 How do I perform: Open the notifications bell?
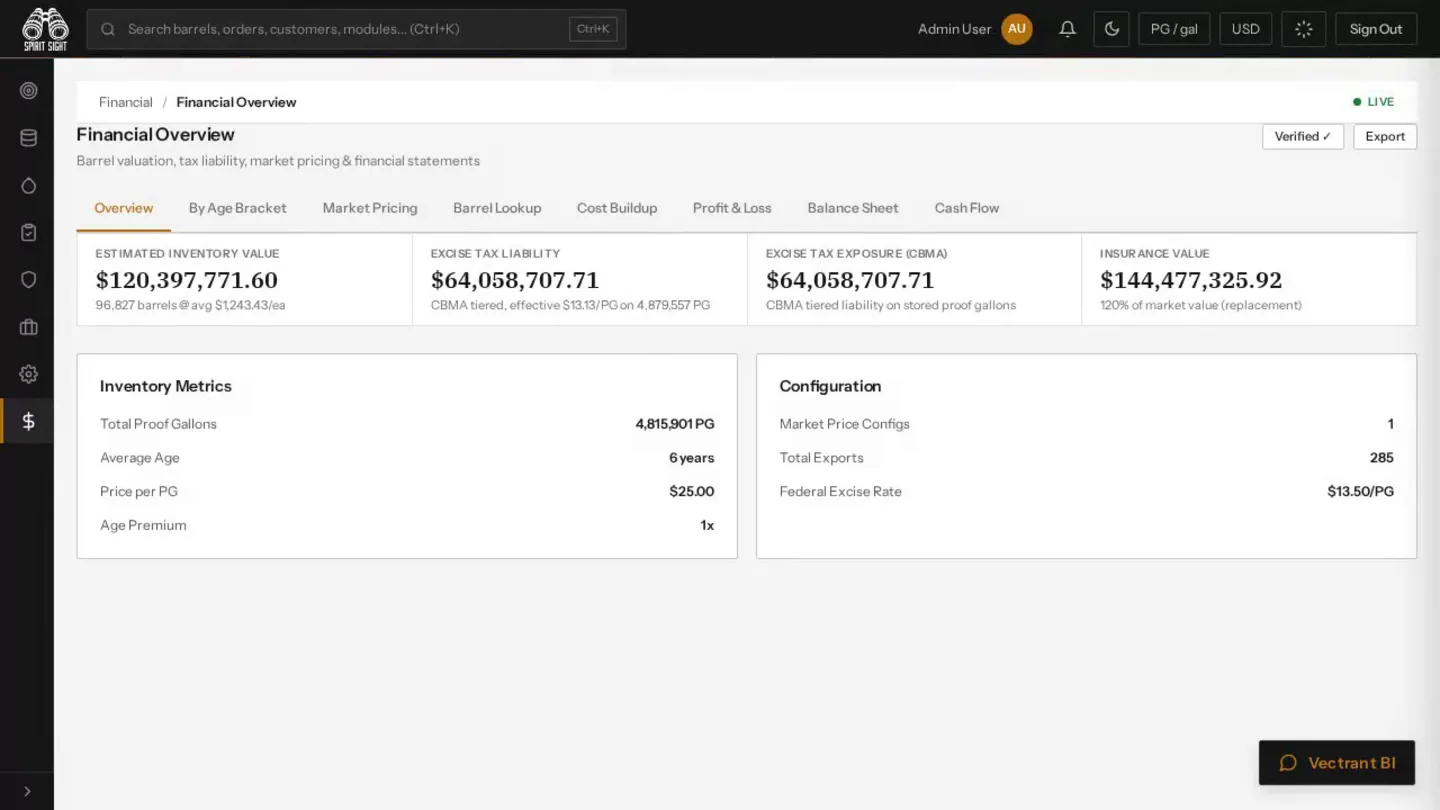[1067, 29]
